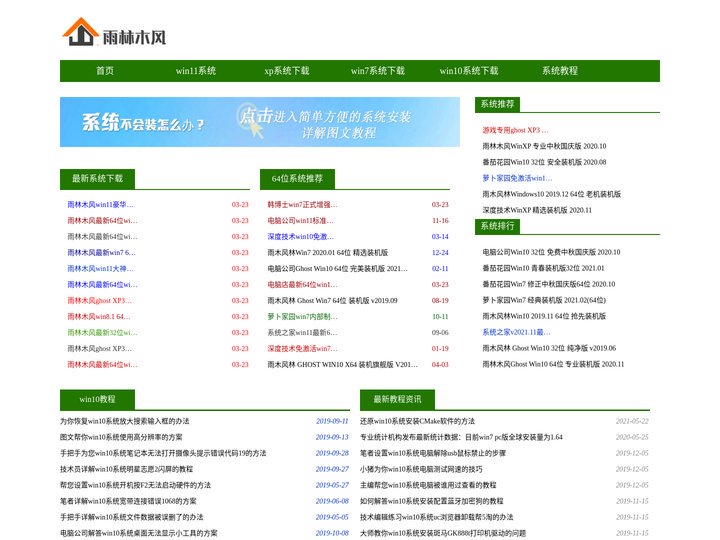Image resolution: width=720 pixels, height=540 pixels.
Task: Open 番茄花园Win10 32位 安全装机版 2020.08
Action: pyautogui.click(x=544, y=162)
